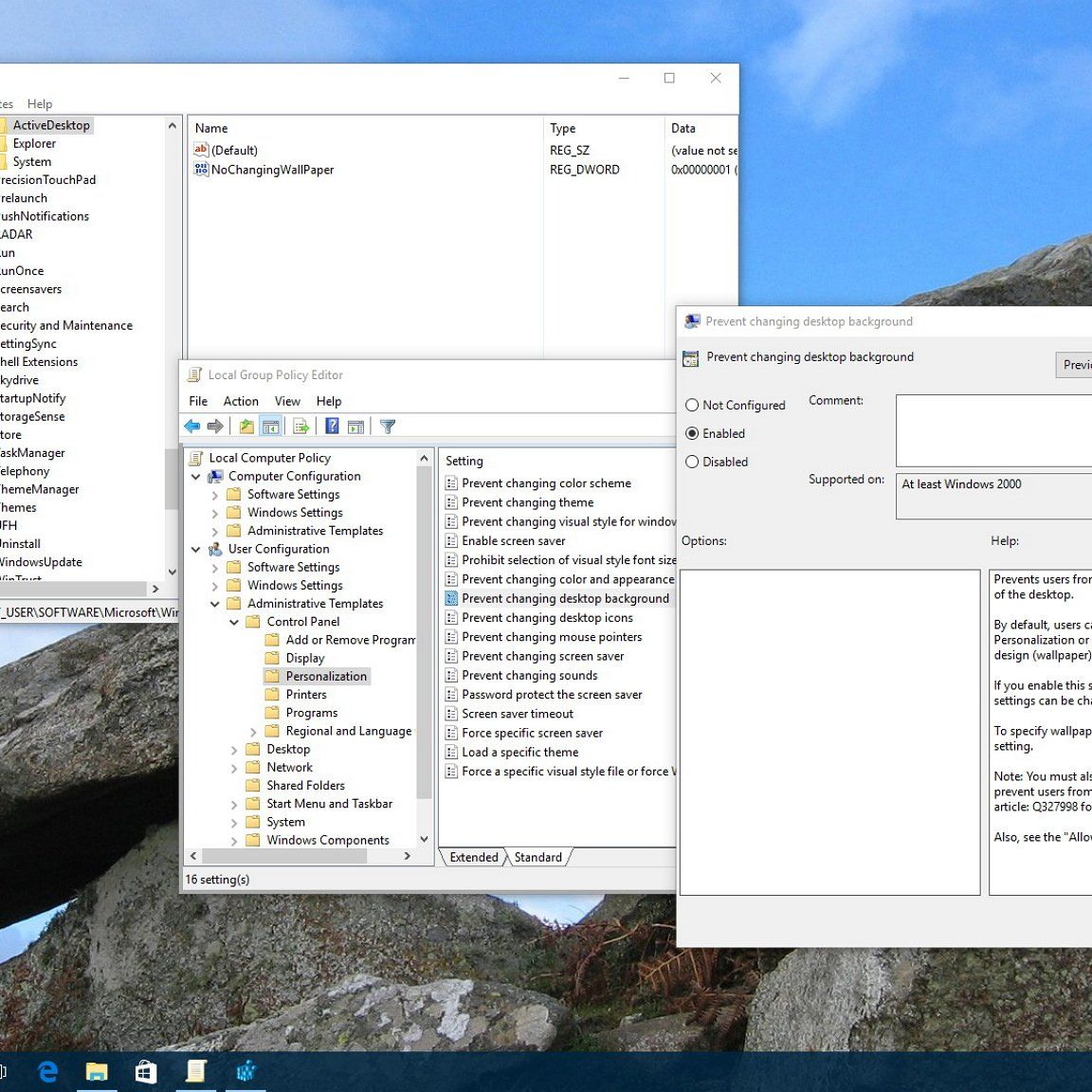Collapse the Control Panel tree node
Screen dimensions: 1092x1092
234,623
